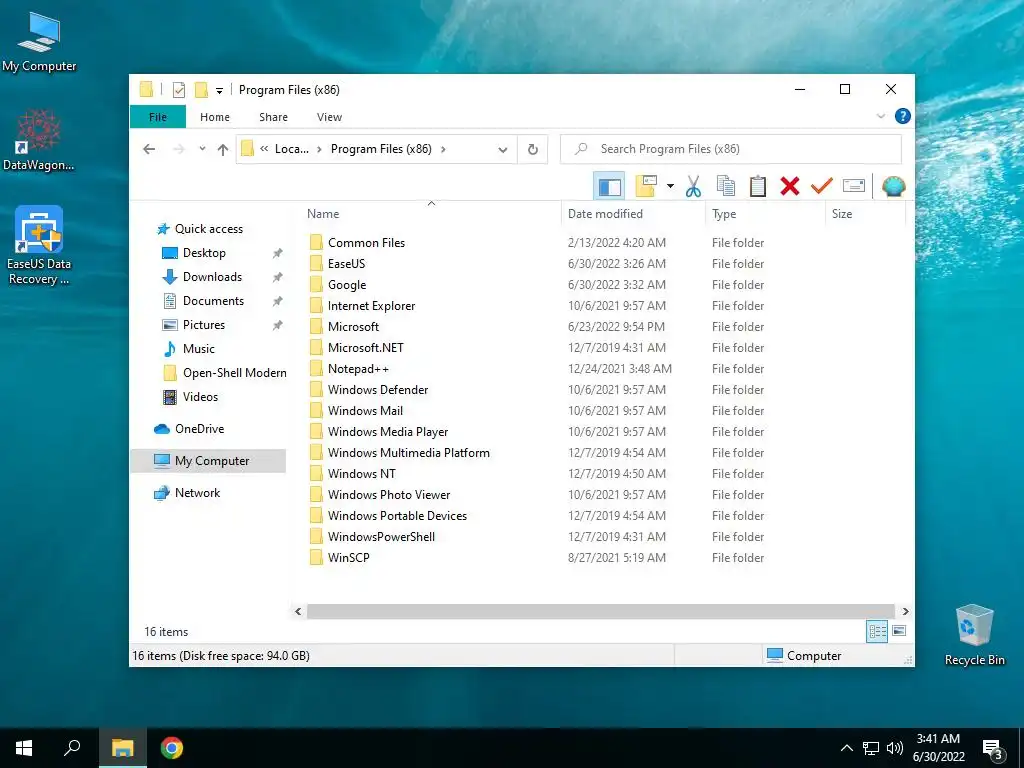1024x768 pixels.
Task: Select the WindowsPowerShell folder
Action: [x=381, y=537]
